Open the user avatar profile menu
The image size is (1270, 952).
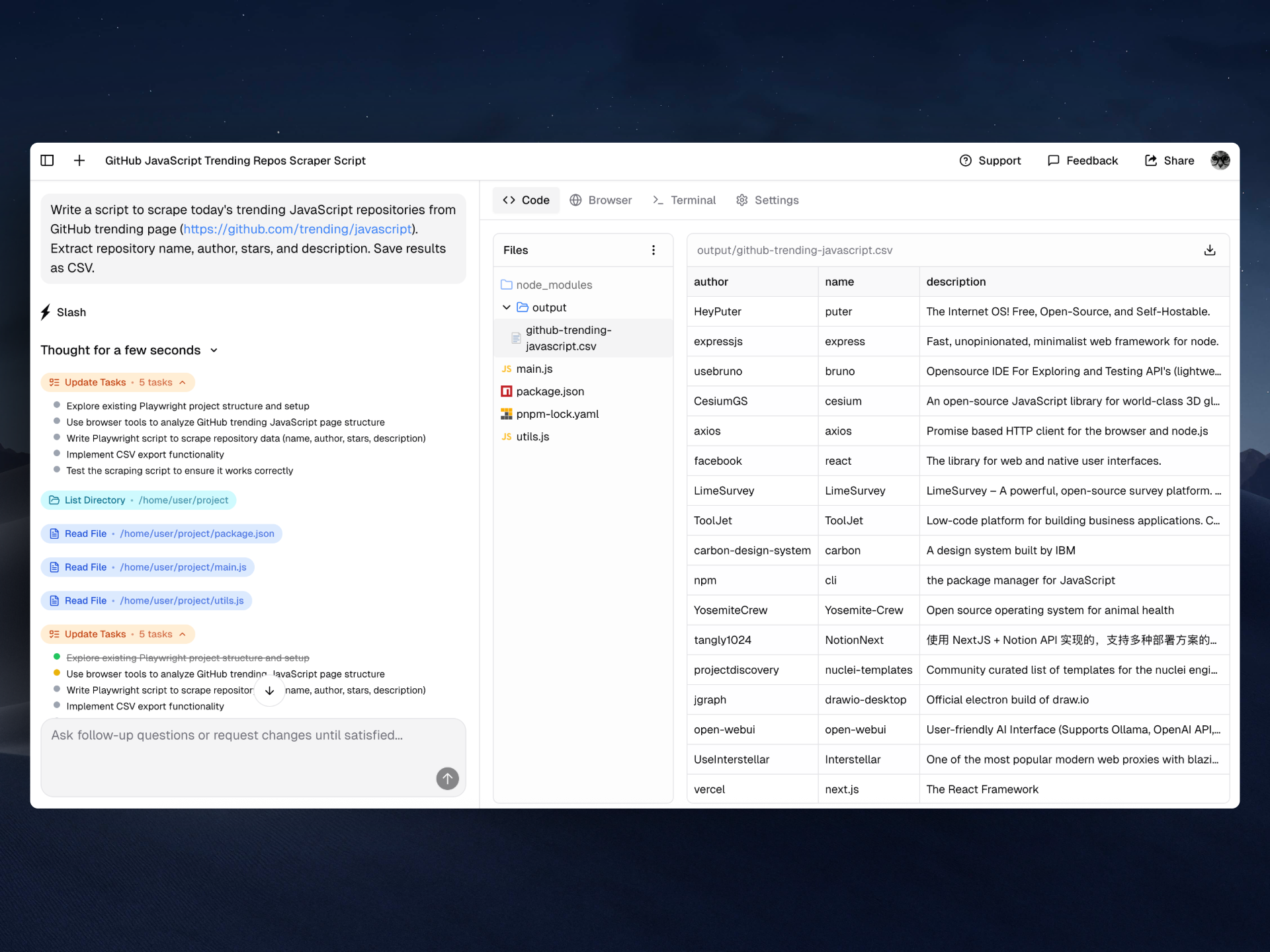[1220, 161]
